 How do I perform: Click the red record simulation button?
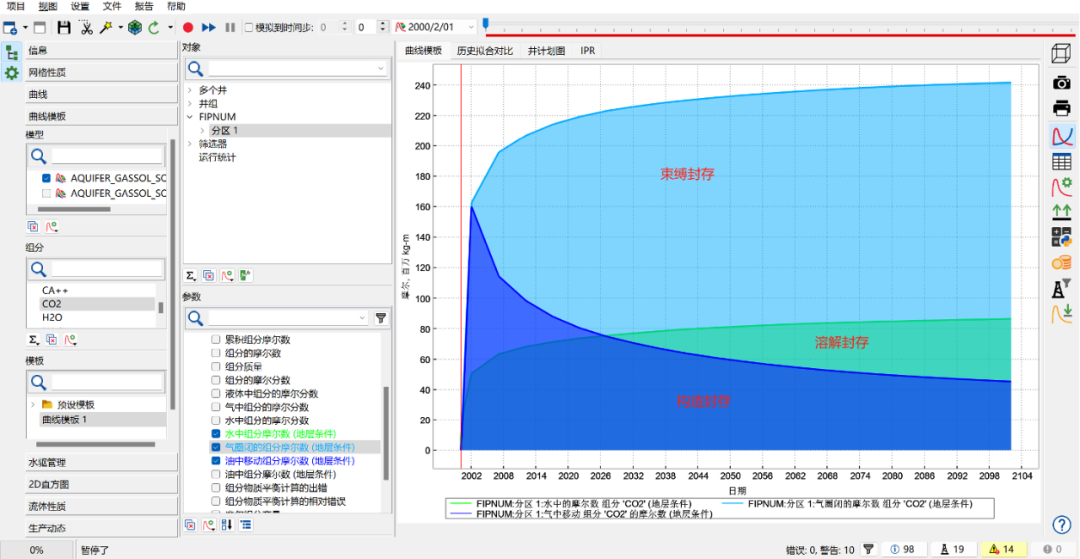pos(187,28)
